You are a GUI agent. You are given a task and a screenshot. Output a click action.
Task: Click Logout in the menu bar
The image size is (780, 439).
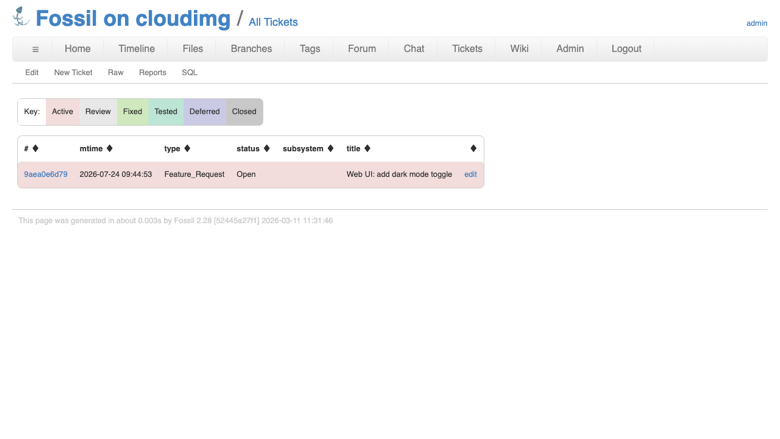pos(626,49)
